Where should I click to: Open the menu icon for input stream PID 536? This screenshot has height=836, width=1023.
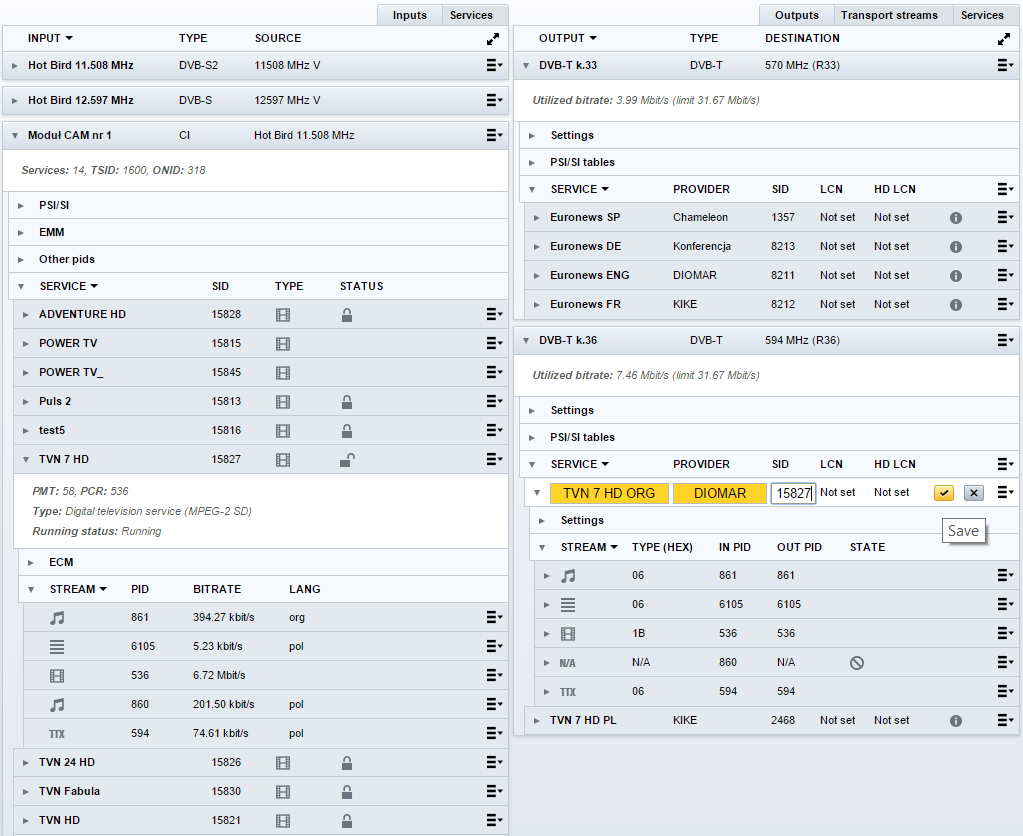[x=494, y=675]
